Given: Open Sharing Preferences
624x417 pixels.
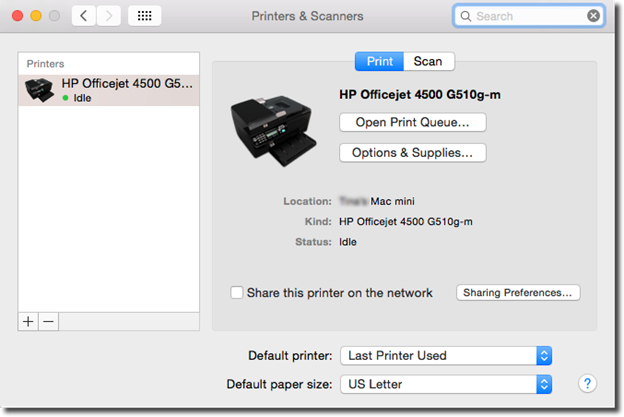Looking at the screenshot, I should coord(518,292).
